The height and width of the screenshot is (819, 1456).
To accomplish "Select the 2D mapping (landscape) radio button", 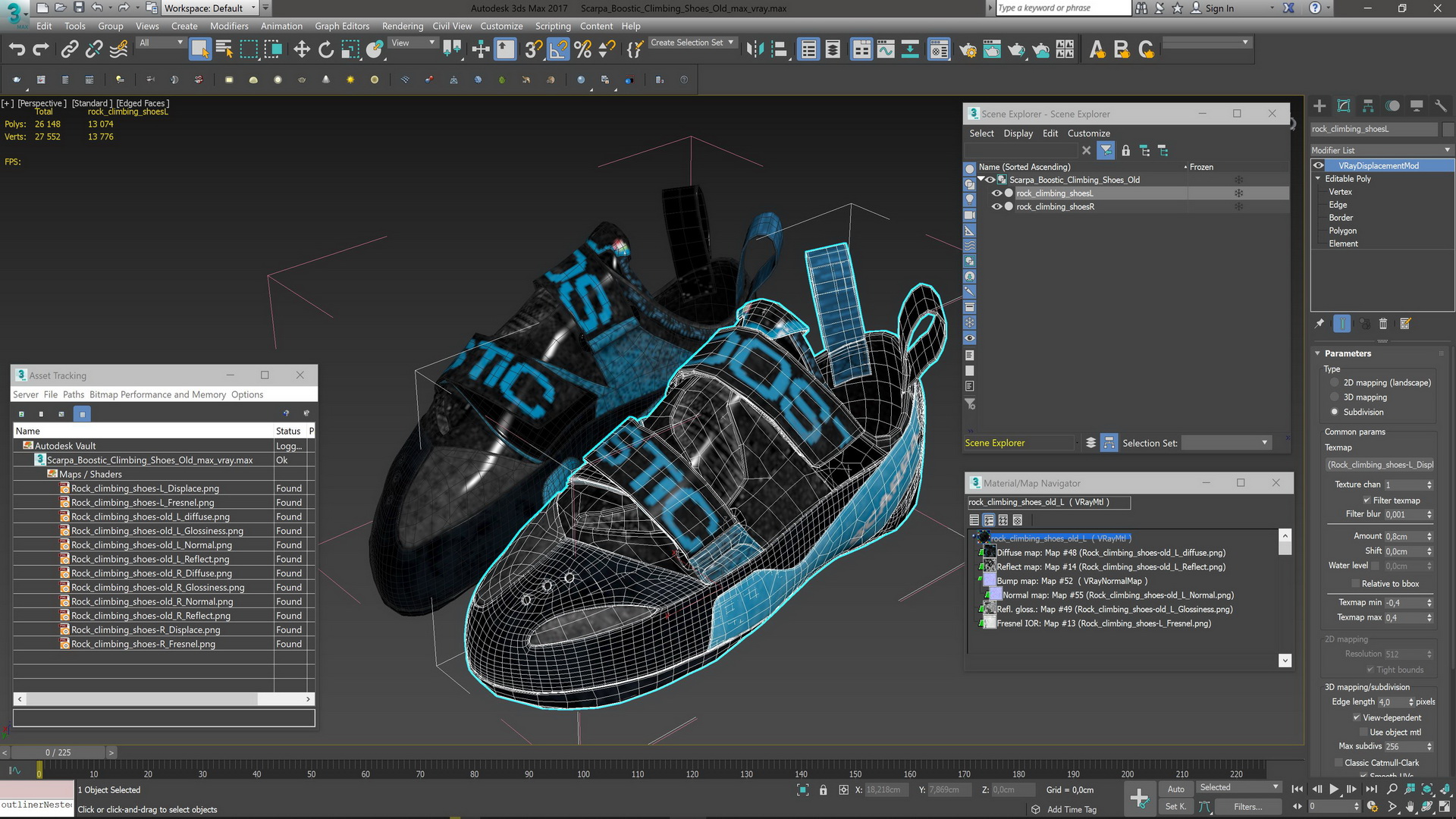I will coord(1335,383).
